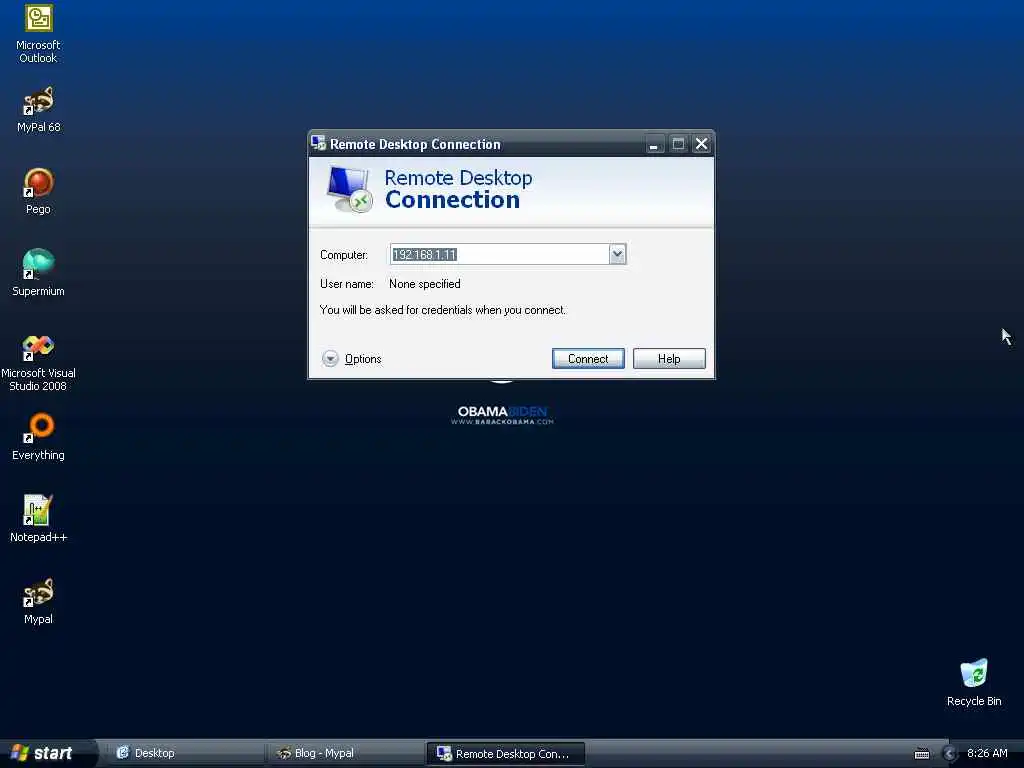
Task: Minimize the Remote Desktop Connection window
Action: 654,144
